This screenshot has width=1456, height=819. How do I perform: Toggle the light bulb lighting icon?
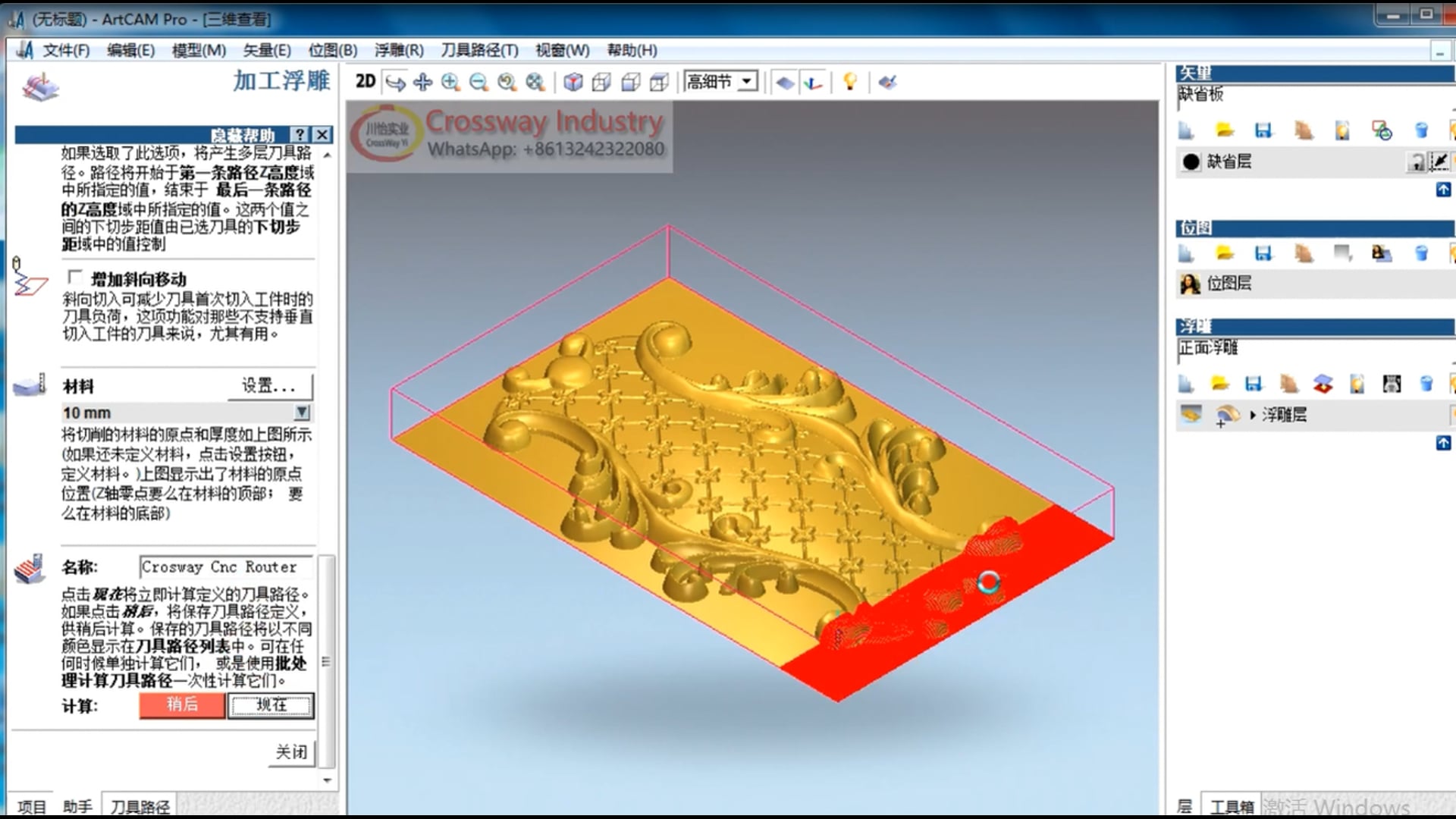[x=850, y=82]
